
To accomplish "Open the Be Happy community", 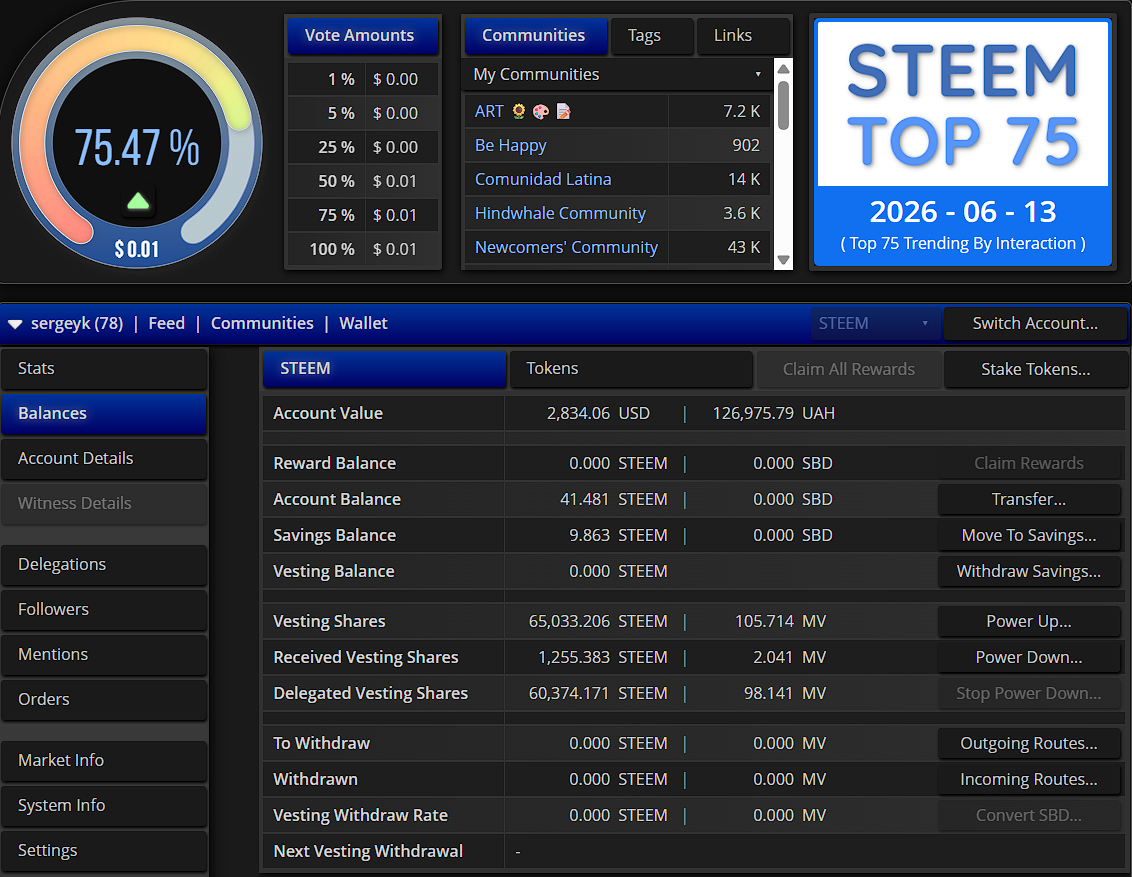I will point(510,145).
